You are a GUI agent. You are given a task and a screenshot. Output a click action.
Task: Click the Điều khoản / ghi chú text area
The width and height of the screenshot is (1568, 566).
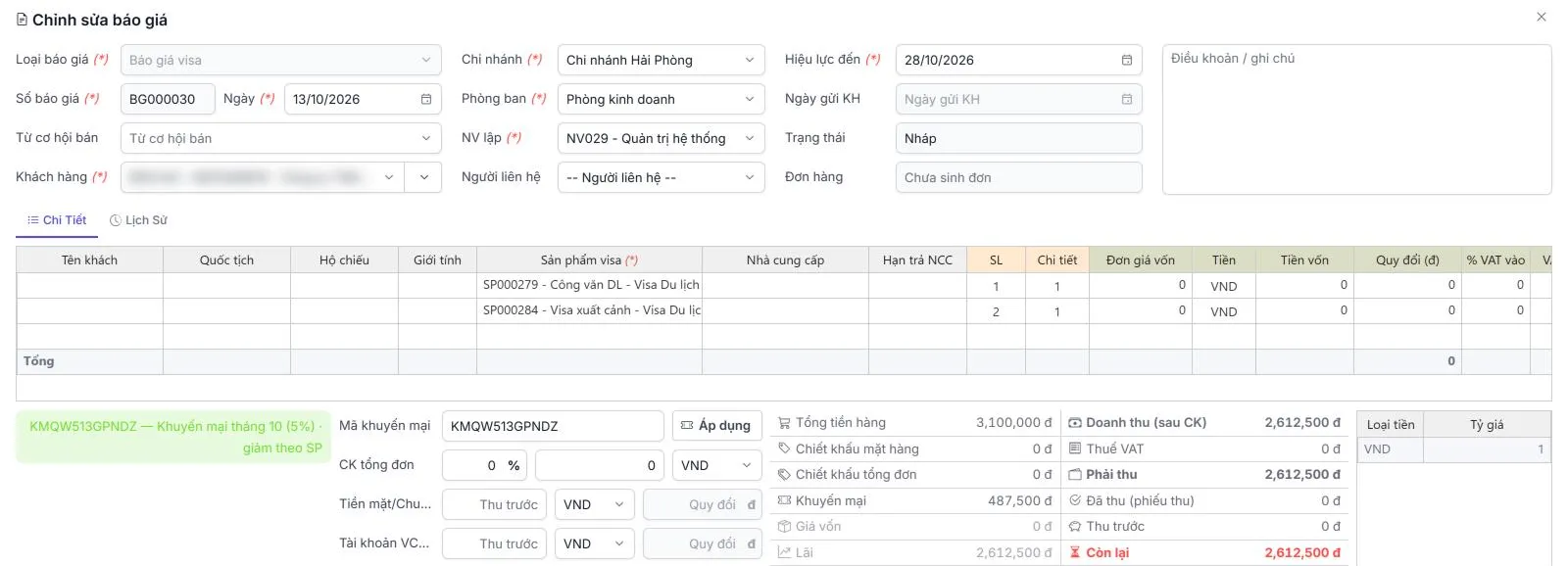point(1356,119)
